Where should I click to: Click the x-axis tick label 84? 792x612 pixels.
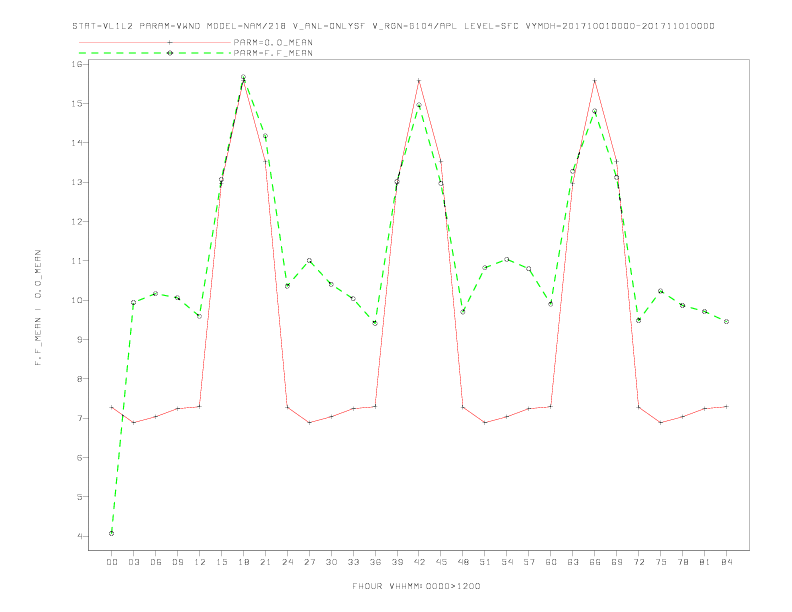(727, 562)
